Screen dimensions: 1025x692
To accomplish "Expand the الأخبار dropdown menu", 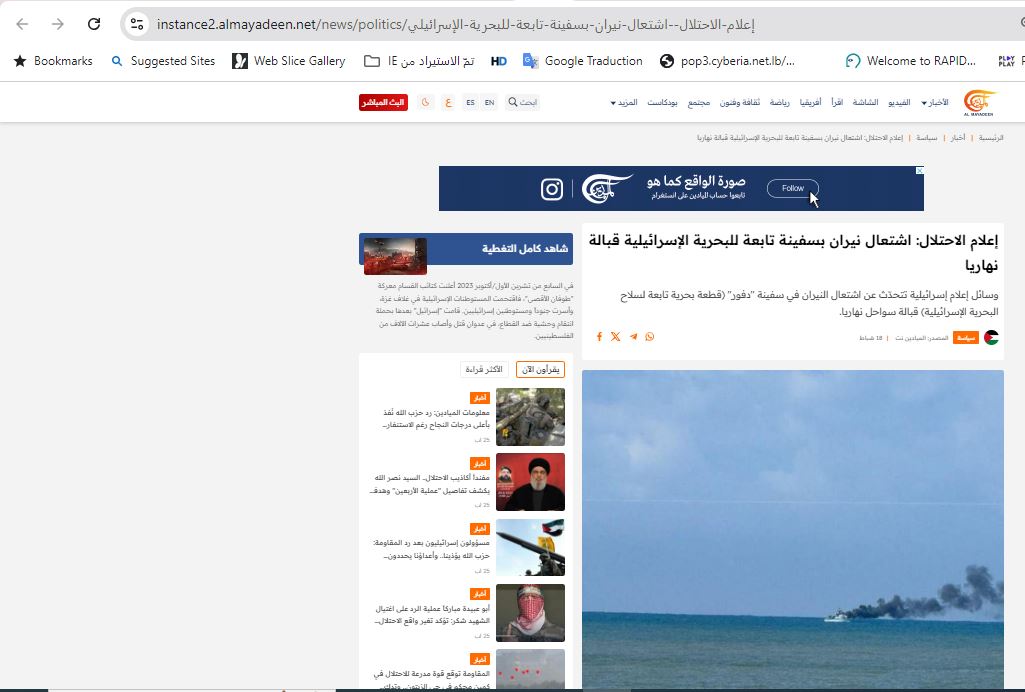I will (934, 102).
